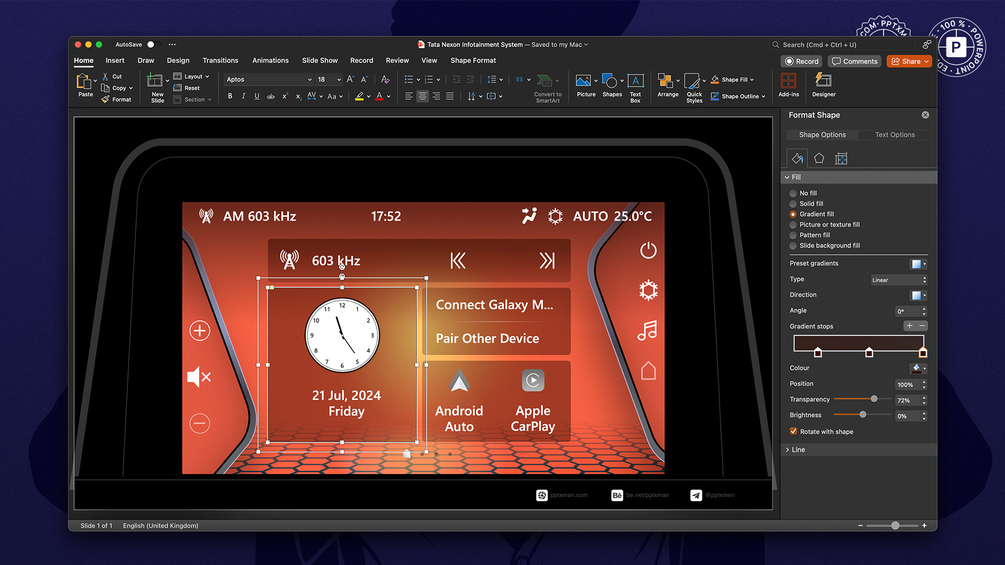Viewport: 1005px width, 565px height.
Task: Open the Arrange menu icon
Action: 665,81
